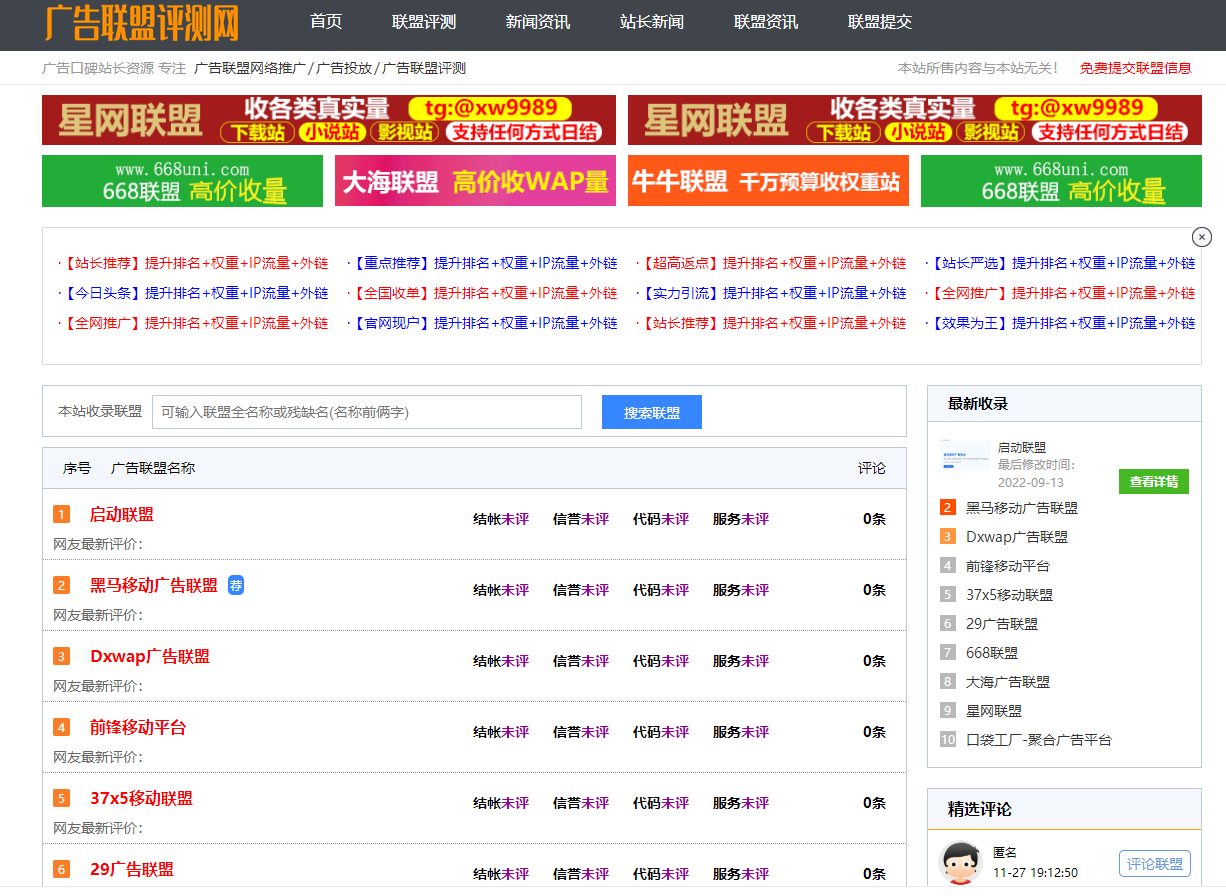This screenshot has width=1226, height=896.
Task: Click the left 星网联盟 red banner
Action: (x=329, y=120)
